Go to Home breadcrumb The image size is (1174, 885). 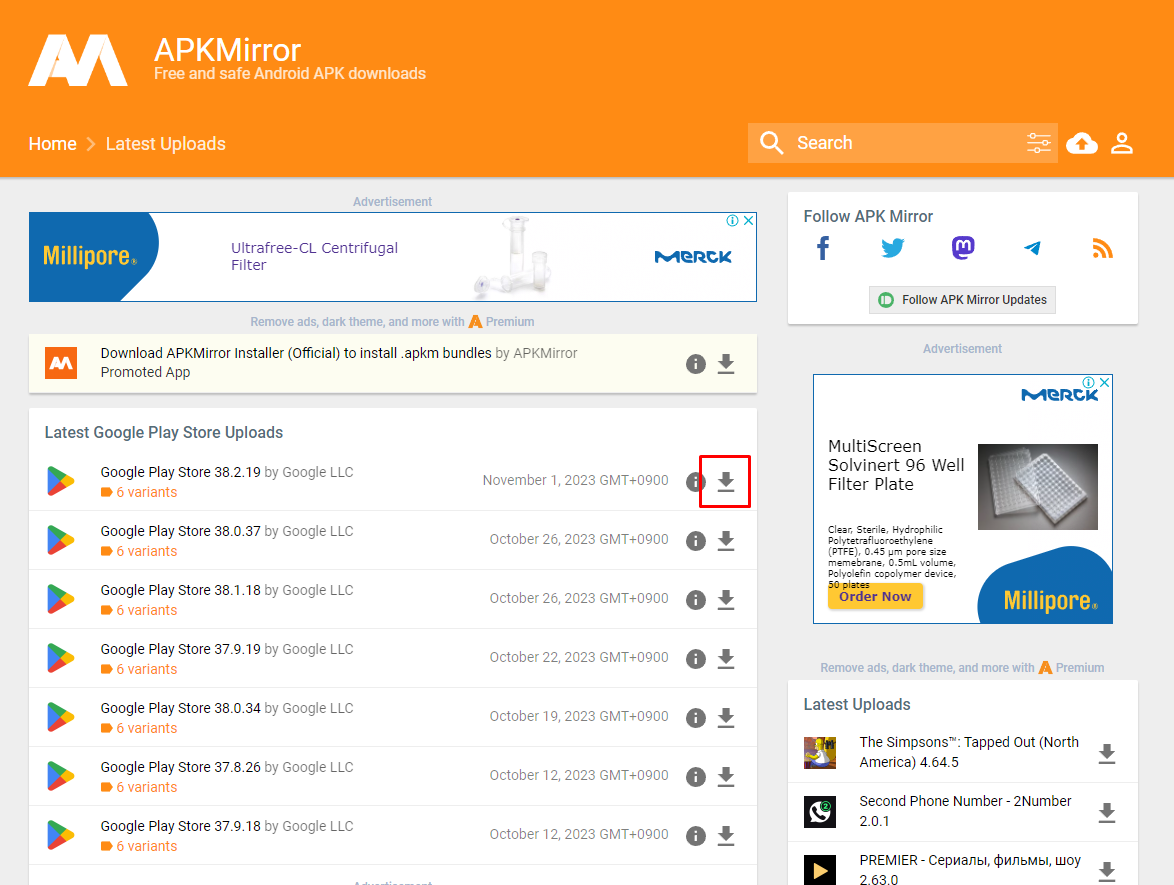pos(52,144)
